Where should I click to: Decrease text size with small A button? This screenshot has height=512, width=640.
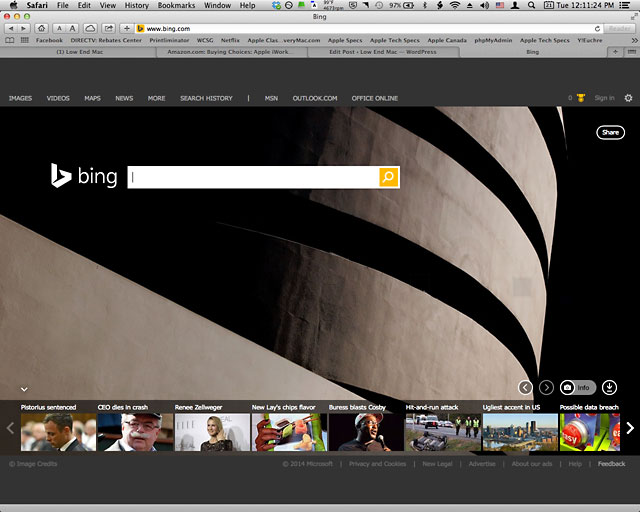pos(59,29)
